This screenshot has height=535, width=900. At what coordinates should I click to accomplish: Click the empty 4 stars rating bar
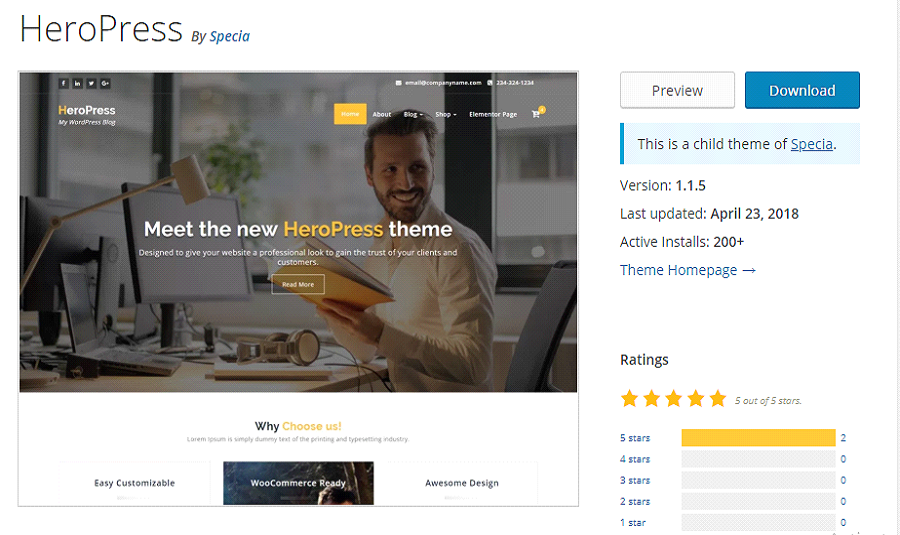click(x=758, y=459)
